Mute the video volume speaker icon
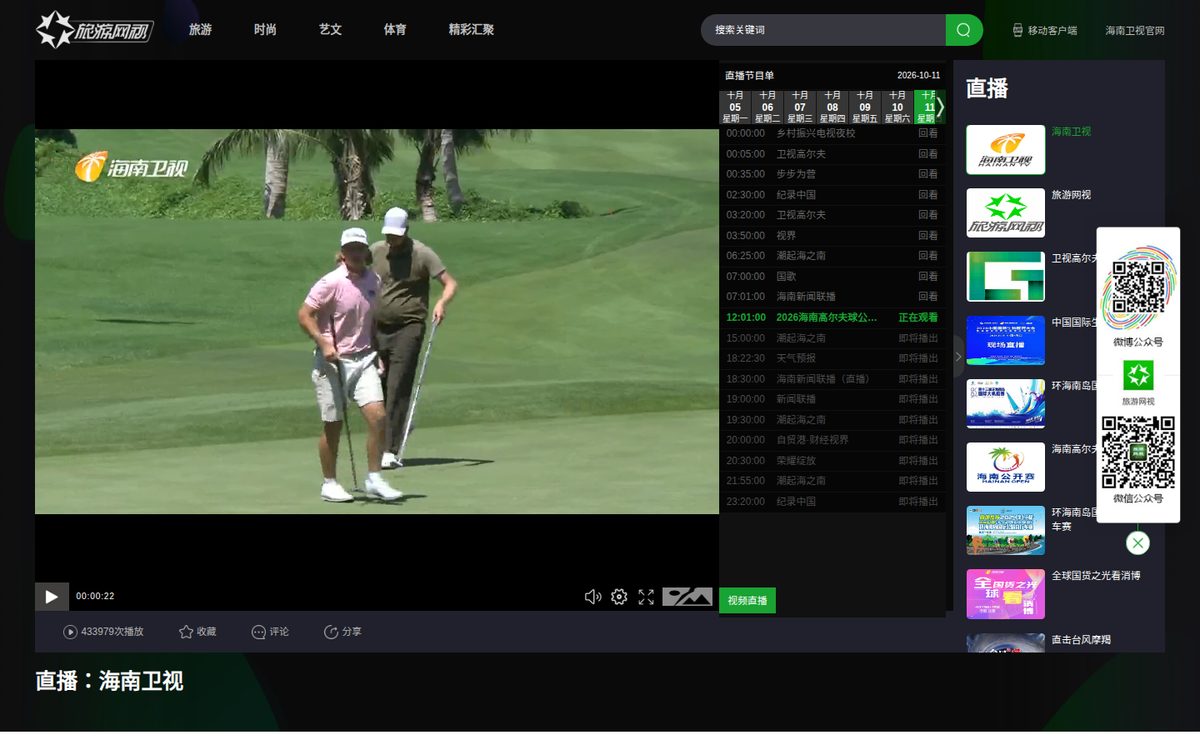1200x750 pixels. tap(593, 597)
